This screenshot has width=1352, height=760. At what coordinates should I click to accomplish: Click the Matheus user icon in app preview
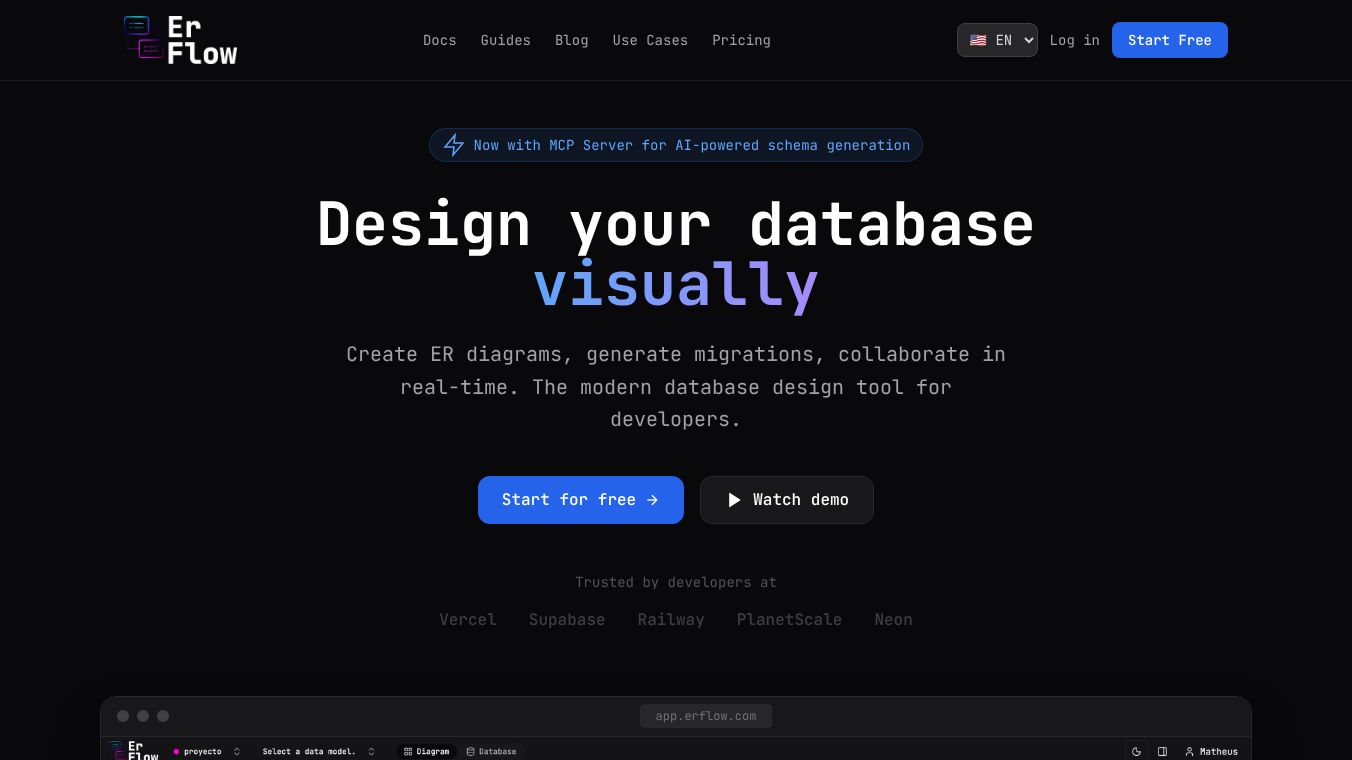1190,751
